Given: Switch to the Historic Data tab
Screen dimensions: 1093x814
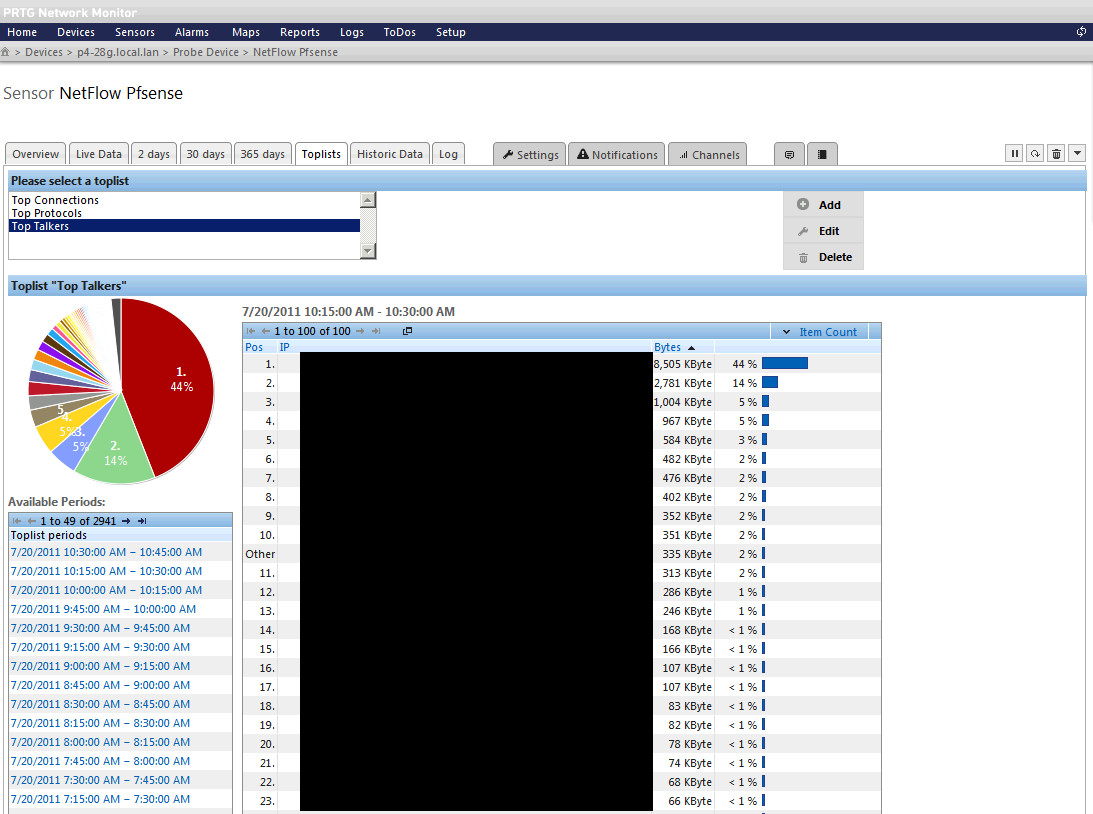Looking at the screenshot, I should 390,154.
